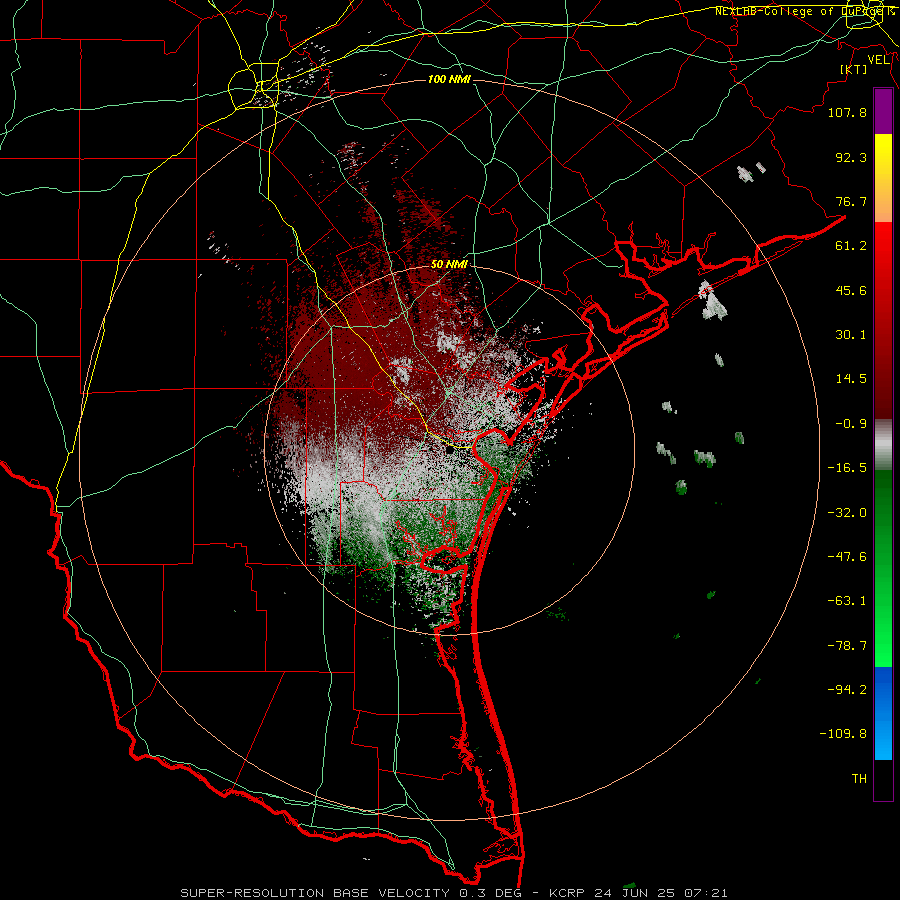Viewport: 900px width, 900px height.
Task: Click the -32.0 velocity scale value
Action: click(847, 513)
